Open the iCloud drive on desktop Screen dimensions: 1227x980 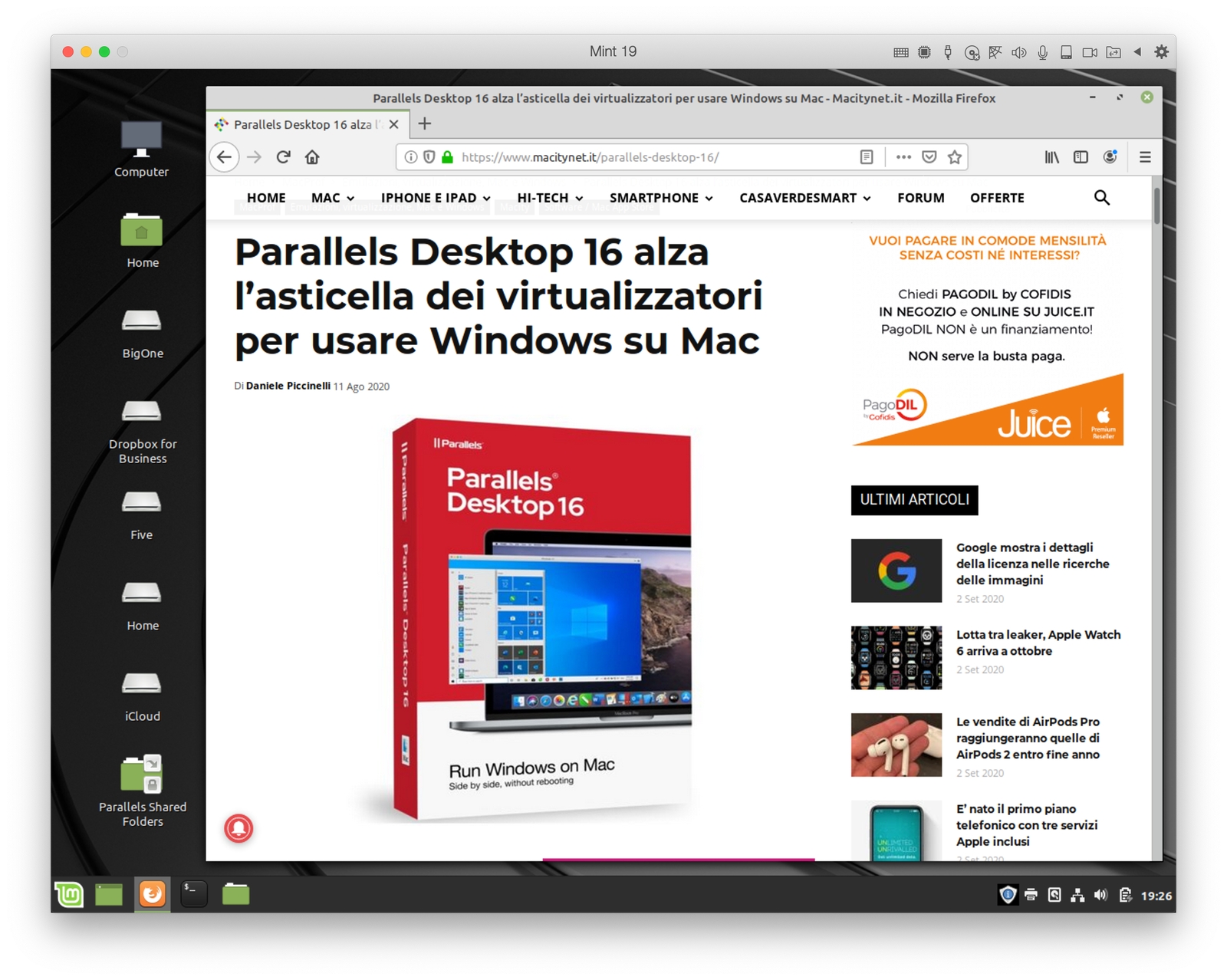click(142, 696)
